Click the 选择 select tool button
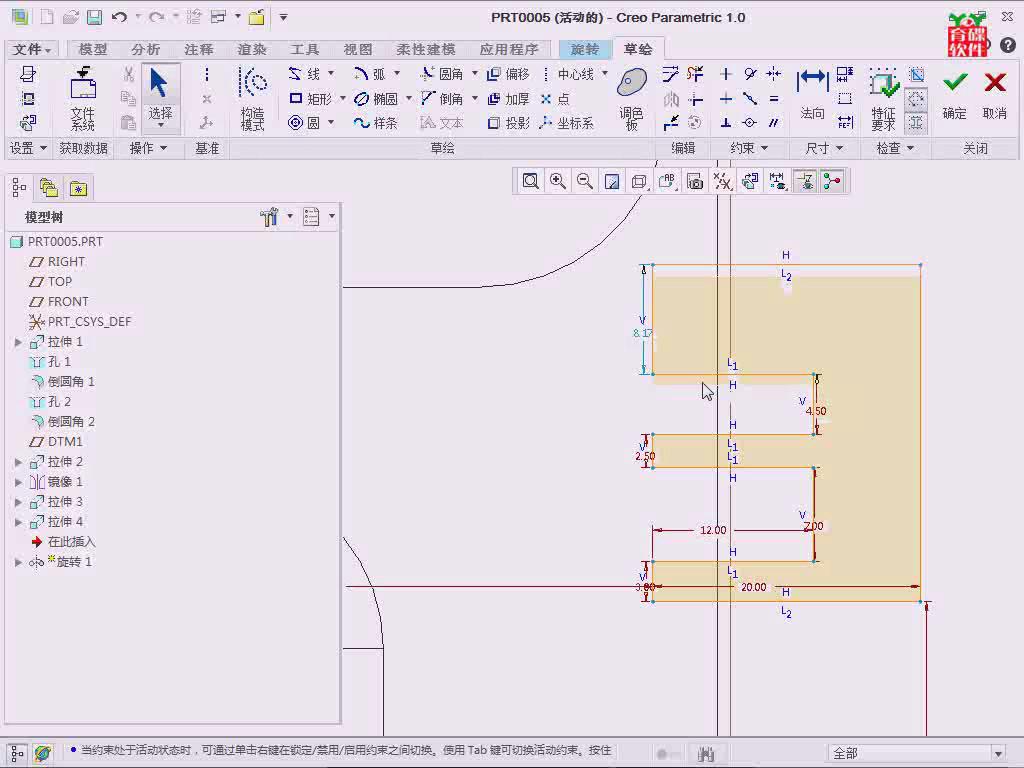This screenshot has width=1024, height=768. tap(161, 98)
